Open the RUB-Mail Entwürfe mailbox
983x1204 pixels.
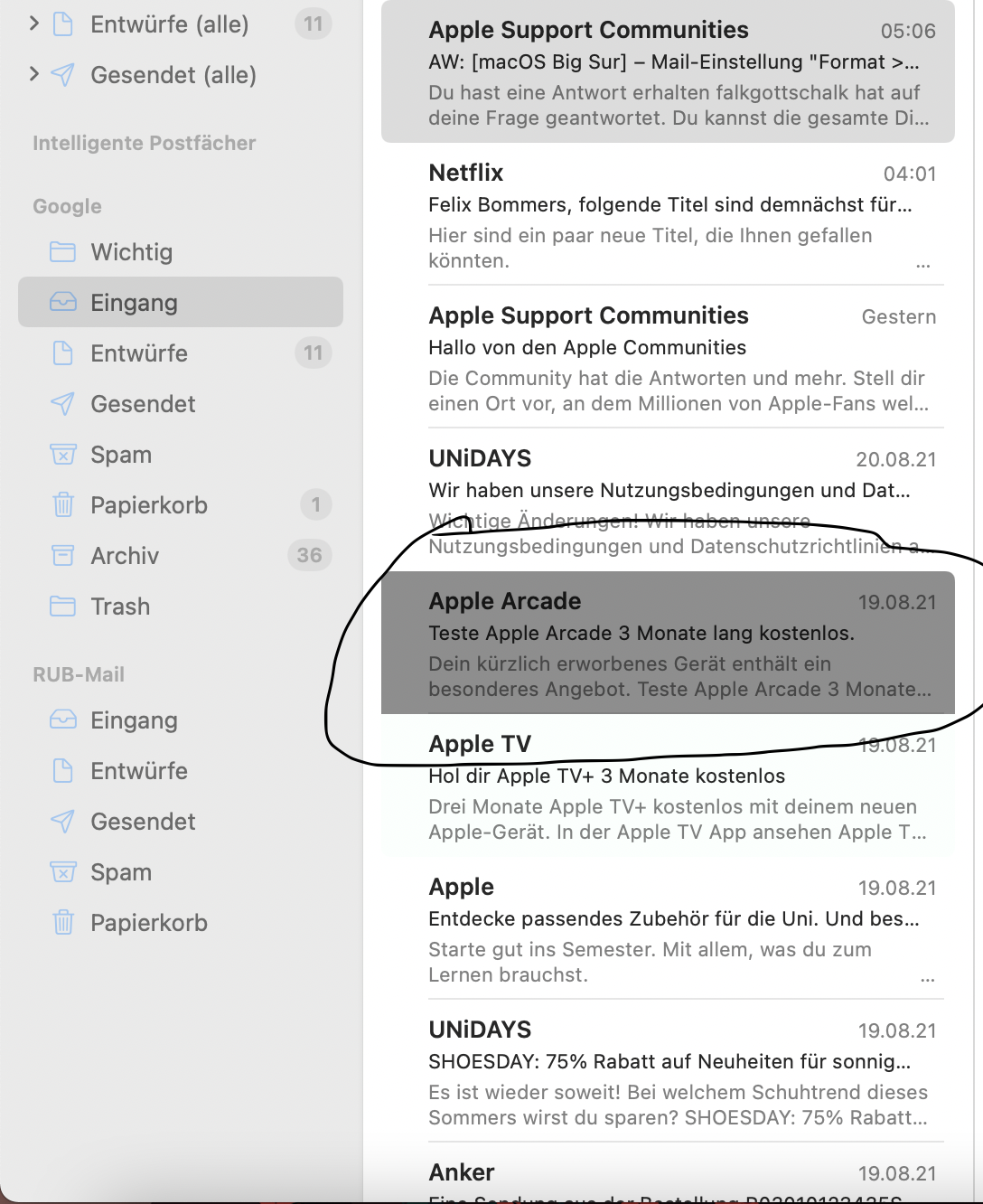point(181,771)
